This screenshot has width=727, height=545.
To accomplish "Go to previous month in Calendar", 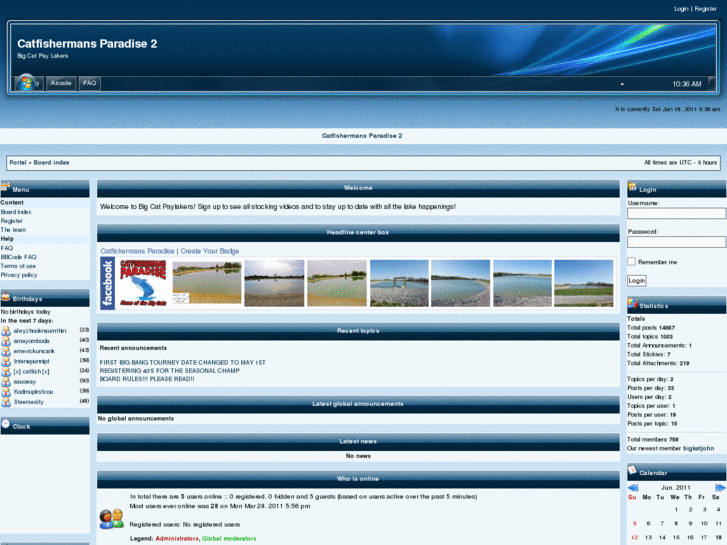I will click(x=633, y=488).
